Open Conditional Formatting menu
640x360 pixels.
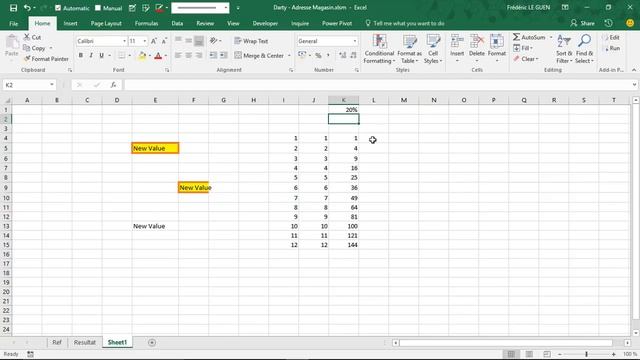[379, 49]
